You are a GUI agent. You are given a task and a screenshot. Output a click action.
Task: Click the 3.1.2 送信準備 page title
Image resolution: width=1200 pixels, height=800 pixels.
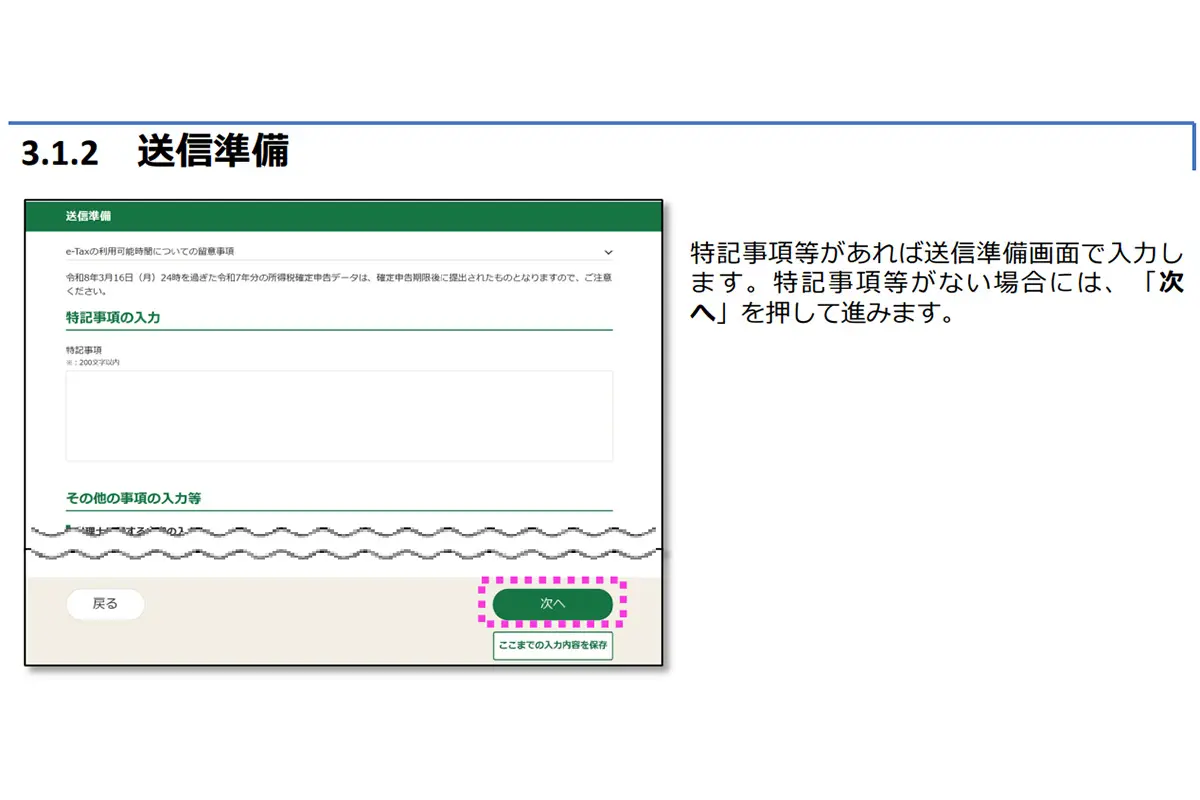(x=155, y=151)
